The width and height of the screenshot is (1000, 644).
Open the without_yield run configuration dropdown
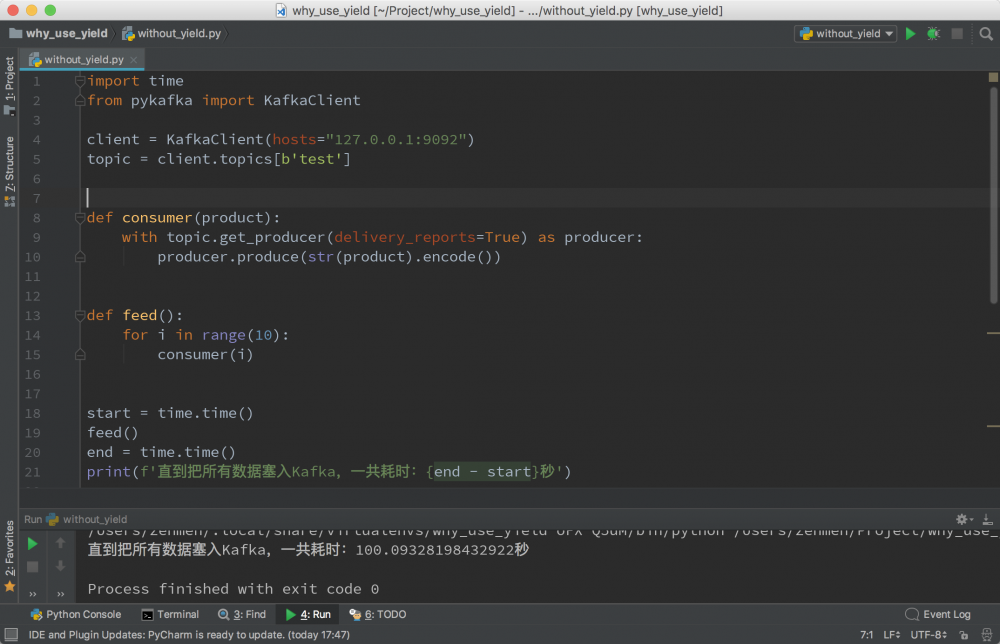point(846,33)
